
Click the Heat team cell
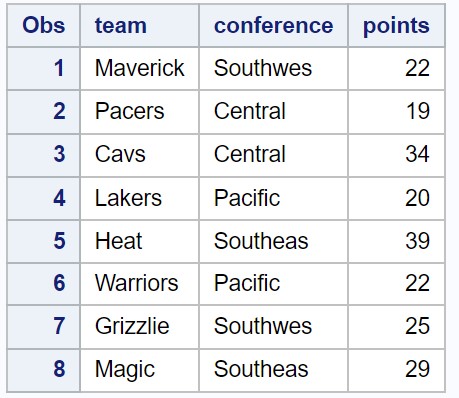(139, 241)
